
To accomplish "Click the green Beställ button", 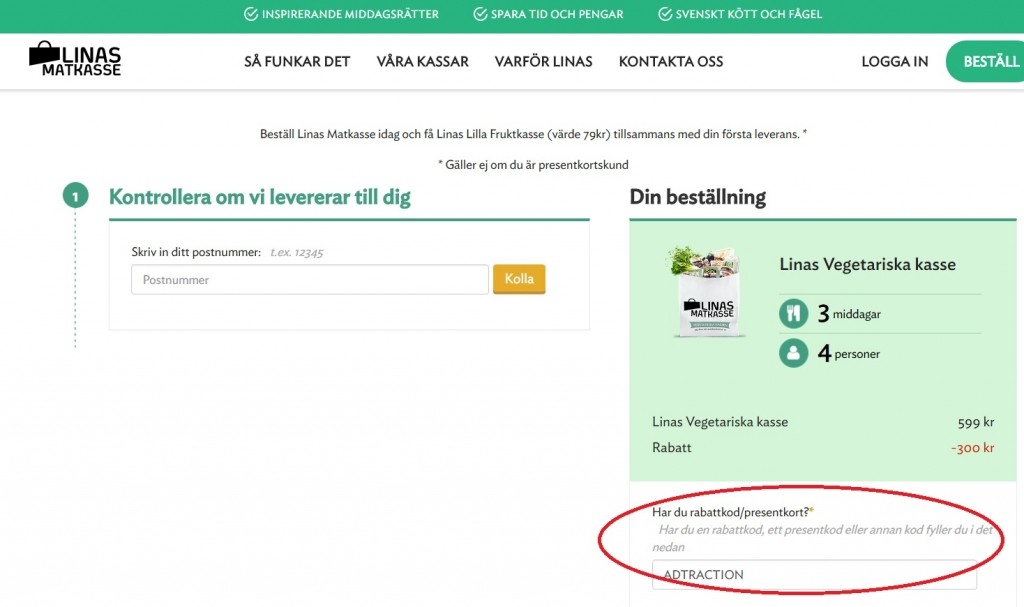I will click(985, 61).
